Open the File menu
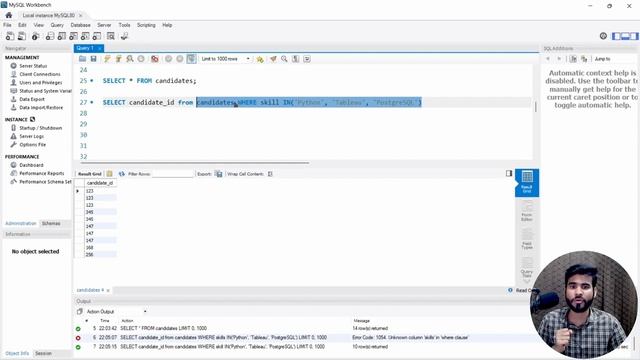640x360 pixels. pyautogui.click(x=7, y=25)
